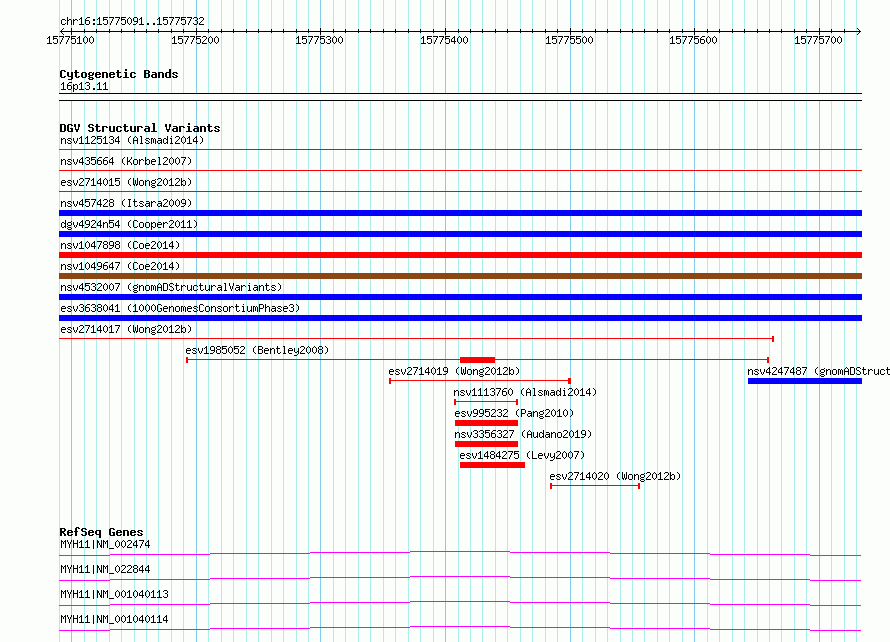Click ruler position 15775500
Image resolution: width=890 pixels, height=642 pixels.
tap(569, 40)
